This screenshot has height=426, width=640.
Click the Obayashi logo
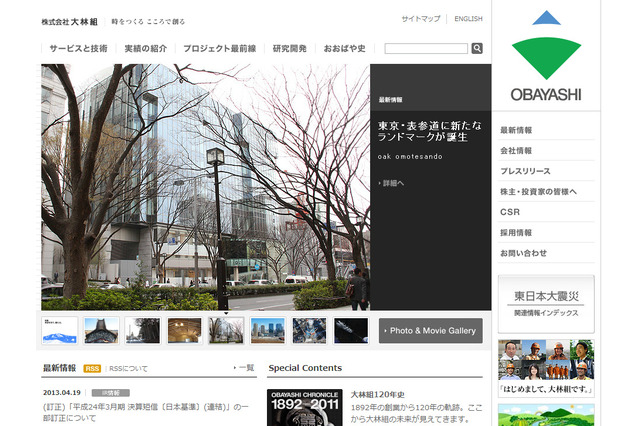click(x=545, y=59)
